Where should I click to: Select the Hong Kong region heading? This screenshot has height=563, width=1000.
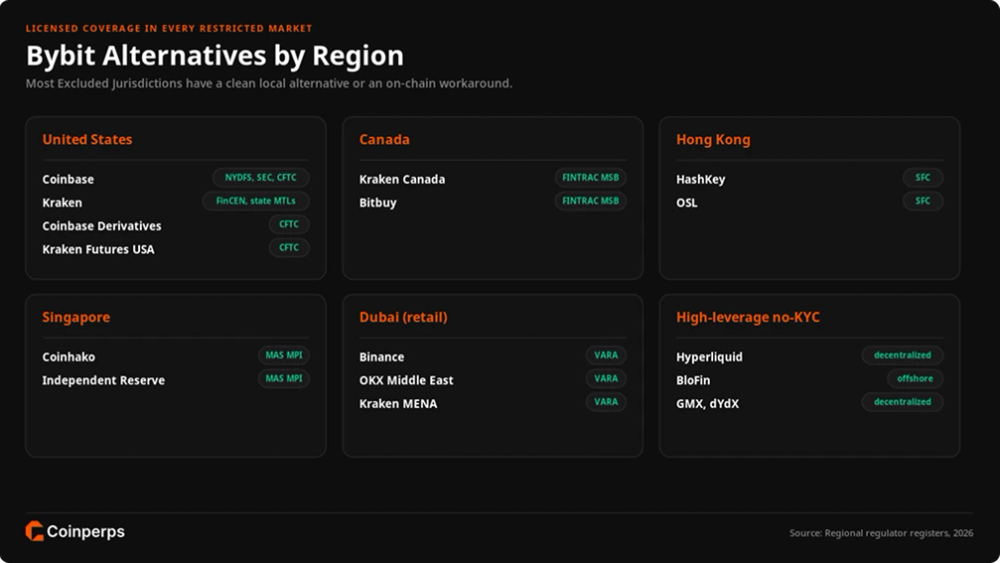pyautogui.click(x=713, y=140)
